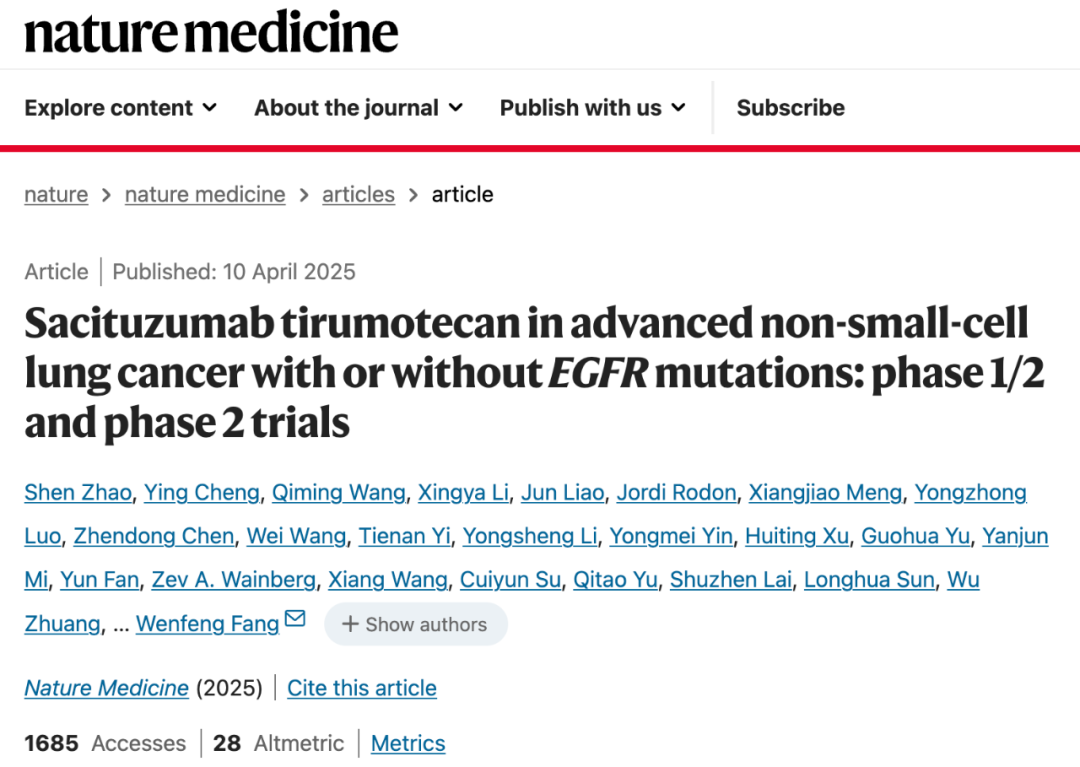Screen dimensions: 1080x767
Task: Open the About the journal menu
Action: [x=358, y=107]
